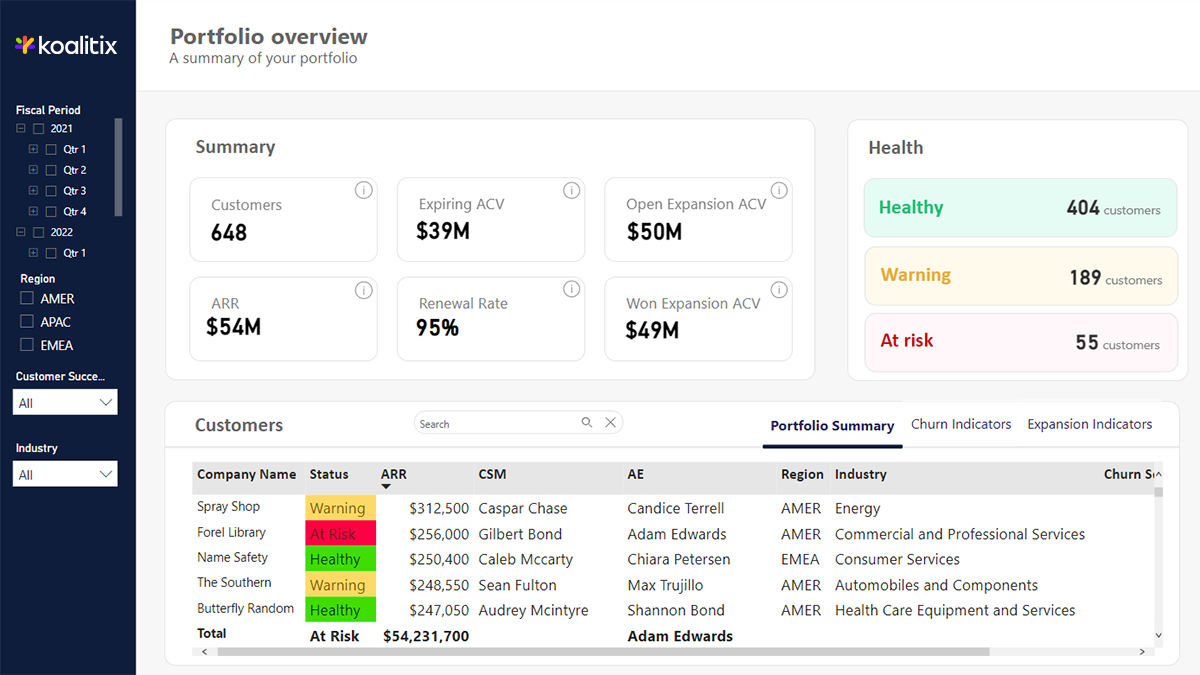
Task: Click the Koalitix logo
Action: point(66,45)
